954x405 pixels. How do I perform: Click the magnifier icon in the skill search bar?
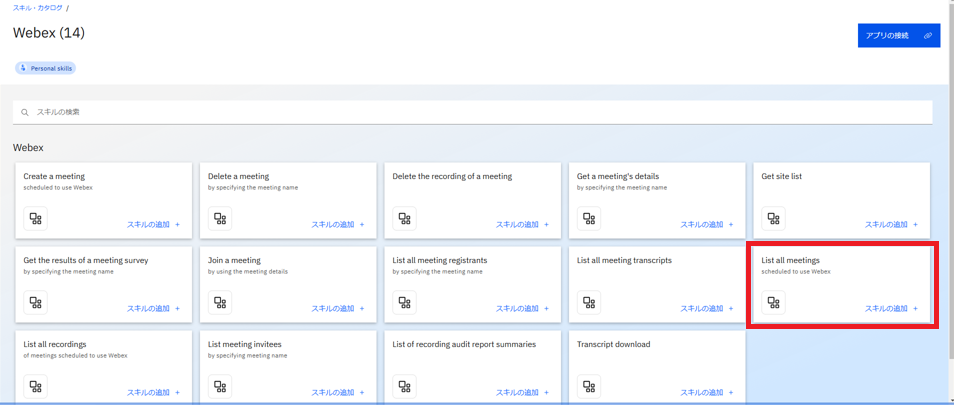[25, 113]
